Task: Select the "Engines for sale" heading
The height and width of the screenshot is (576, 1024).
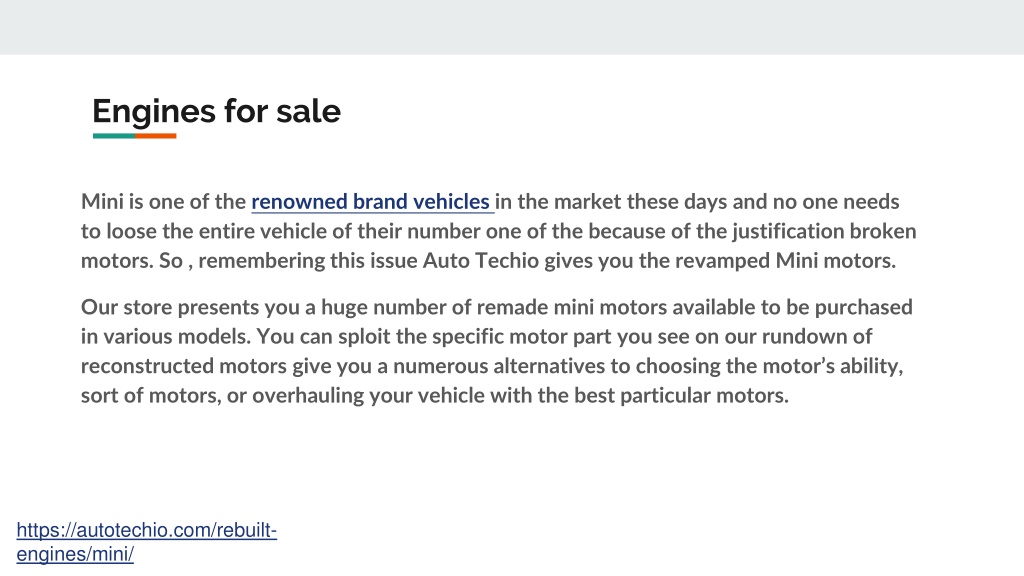Action: tap(216, 111)
